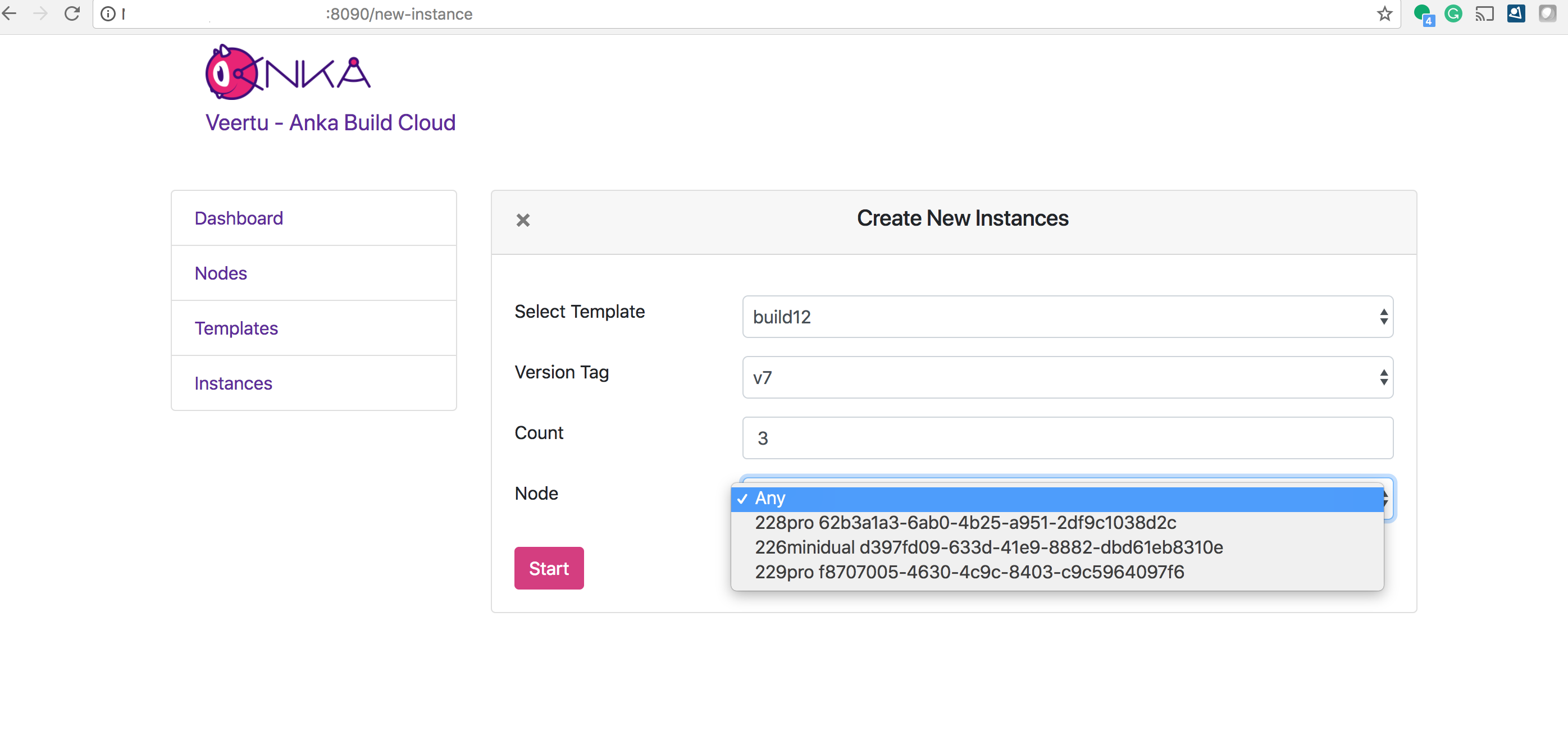
Task: Click the site info icon in address bar
Action: 108,13
